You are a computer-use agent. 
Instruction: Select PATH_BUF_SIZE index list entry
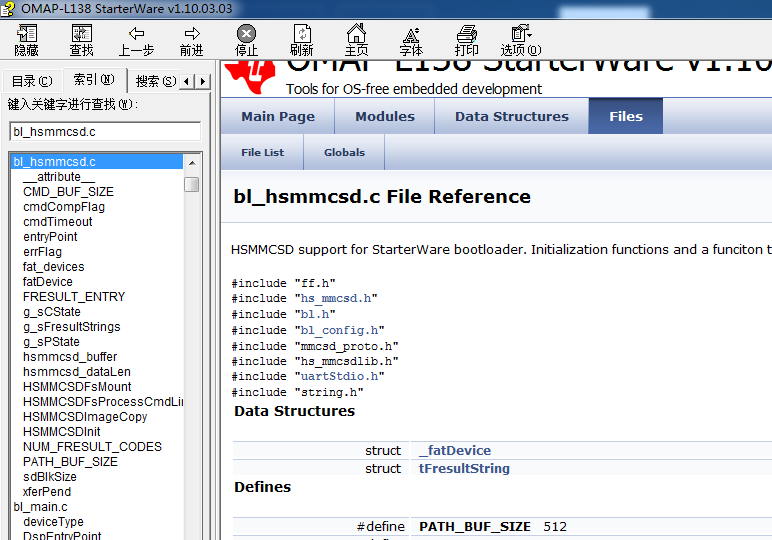(70, 462)
